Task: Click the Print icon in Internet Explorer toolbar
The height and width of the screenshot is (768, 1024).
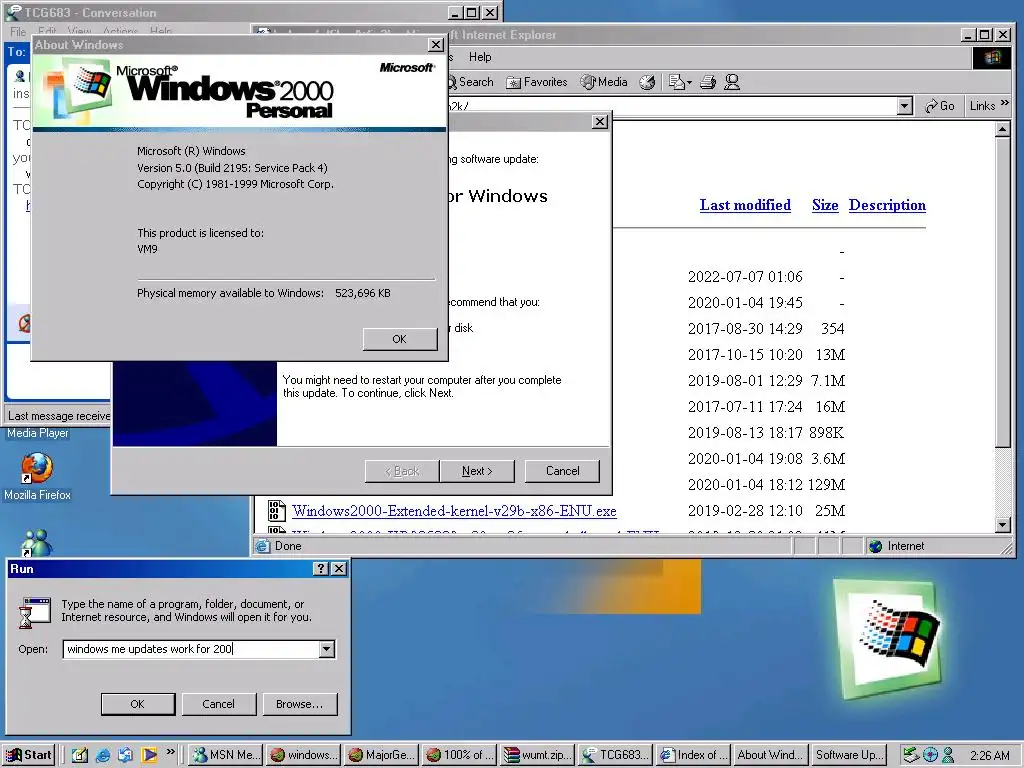Action: click(708, 82)
